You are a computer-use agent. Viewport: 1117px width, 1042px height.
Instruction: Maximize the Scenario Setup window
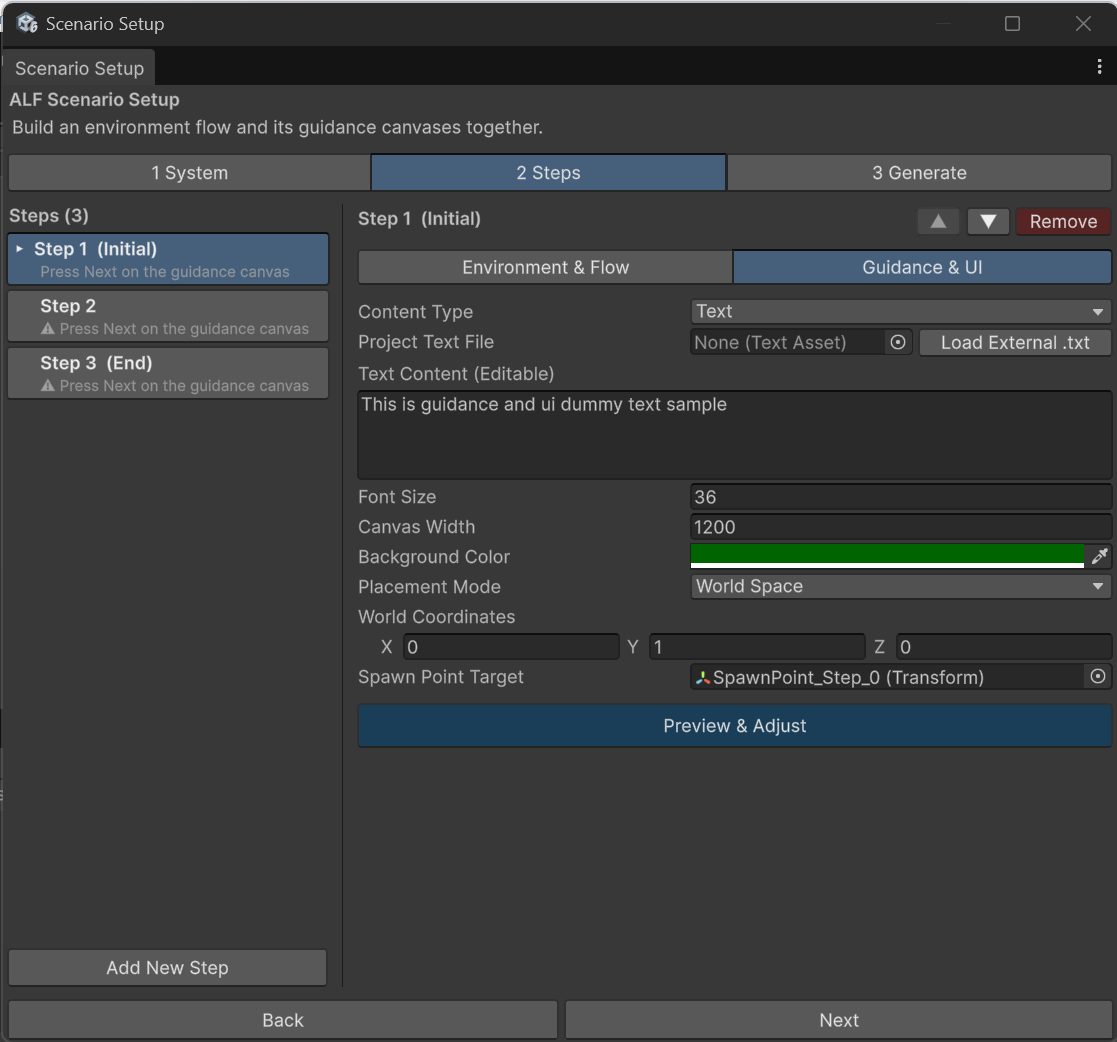click(1012, 24)
